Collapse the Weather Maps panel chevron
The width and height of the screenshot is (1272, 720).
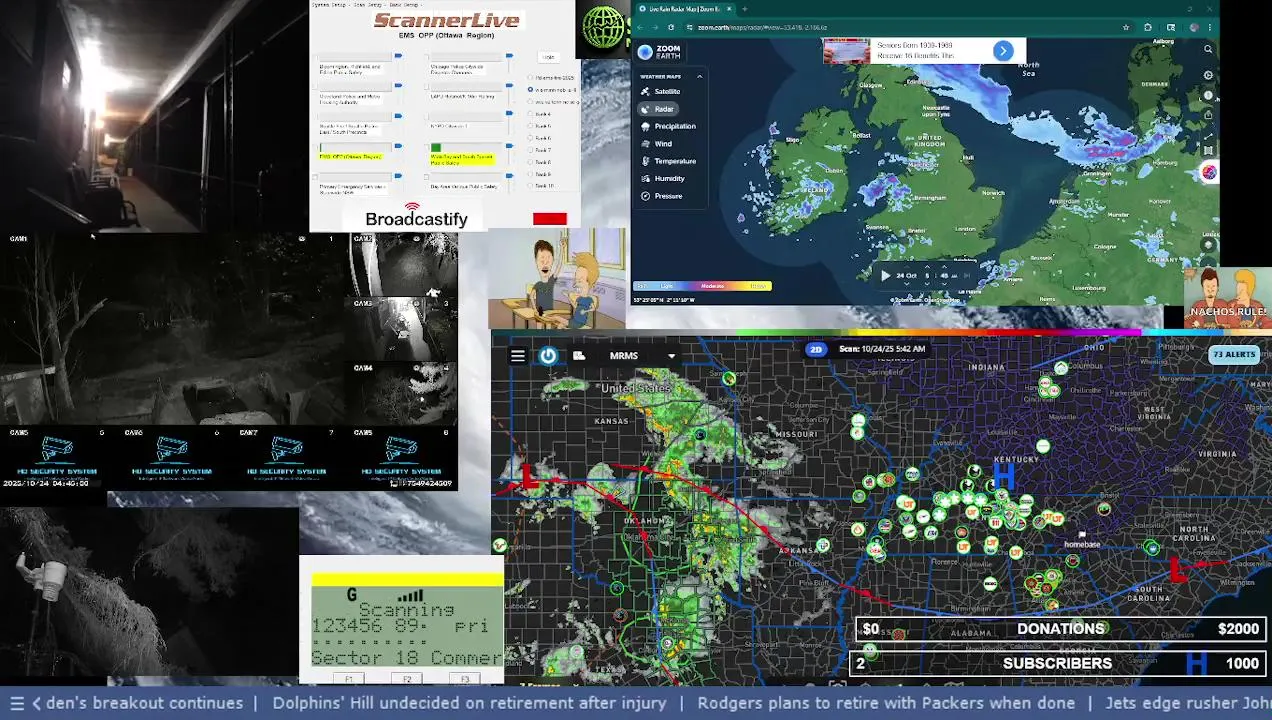pyautogui.click(x=699, y=76)
